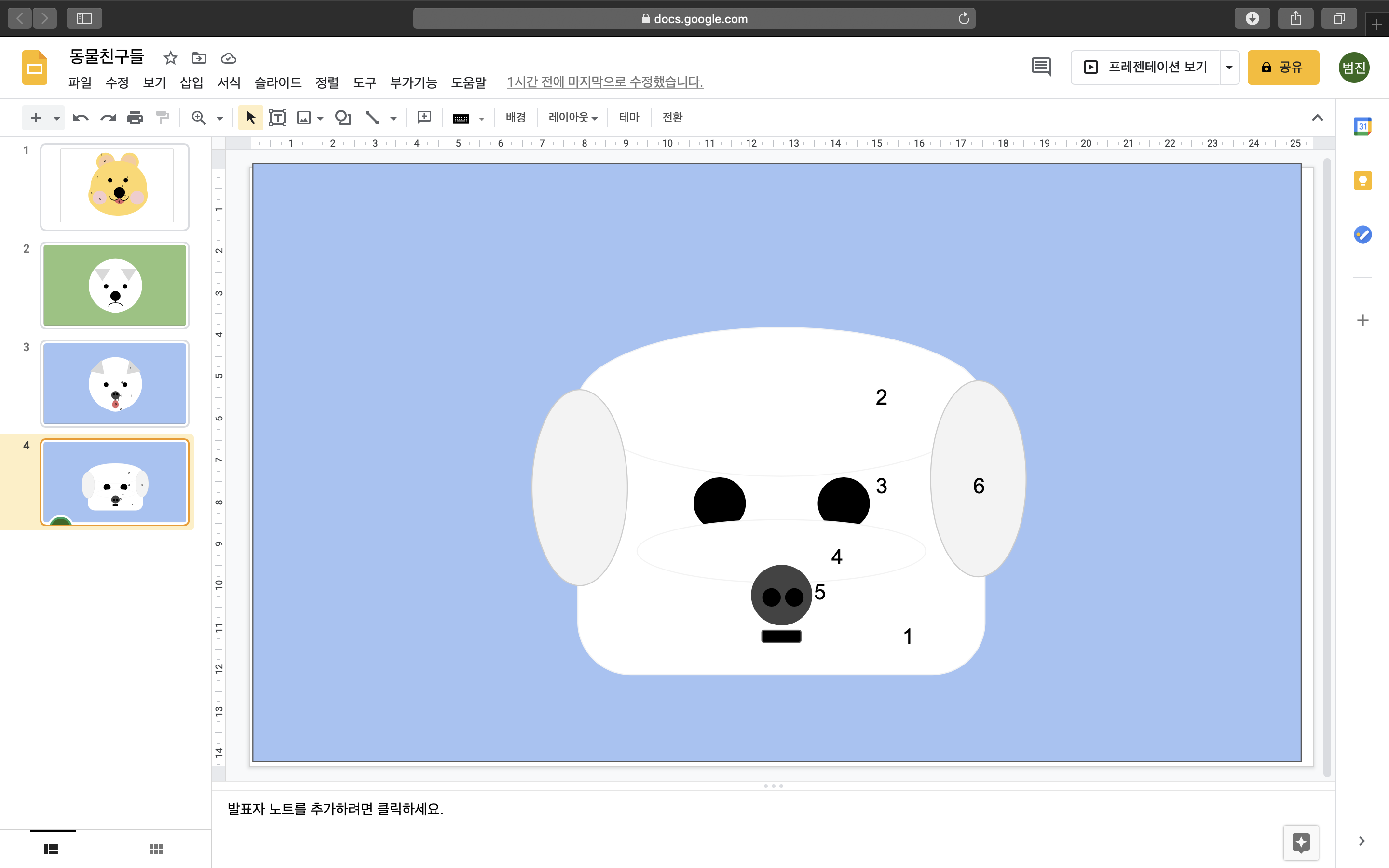Click the print icon
1389x868 pixels.
point(135,118)
